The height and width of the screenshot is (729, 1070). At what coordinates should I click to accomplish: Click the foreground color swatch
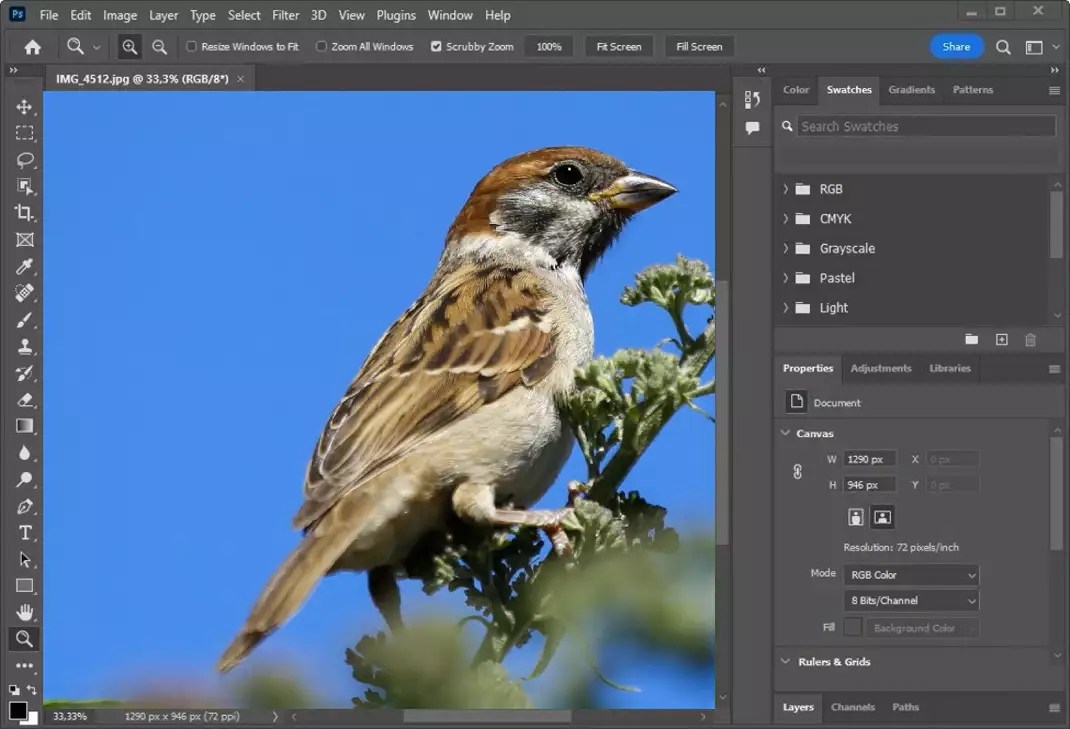coord(18,710)
